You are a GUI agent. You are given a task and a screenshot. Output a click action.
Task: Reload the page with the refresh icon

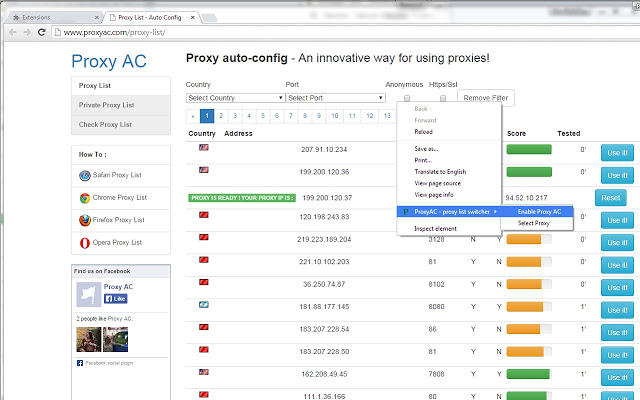pos(41,32)
